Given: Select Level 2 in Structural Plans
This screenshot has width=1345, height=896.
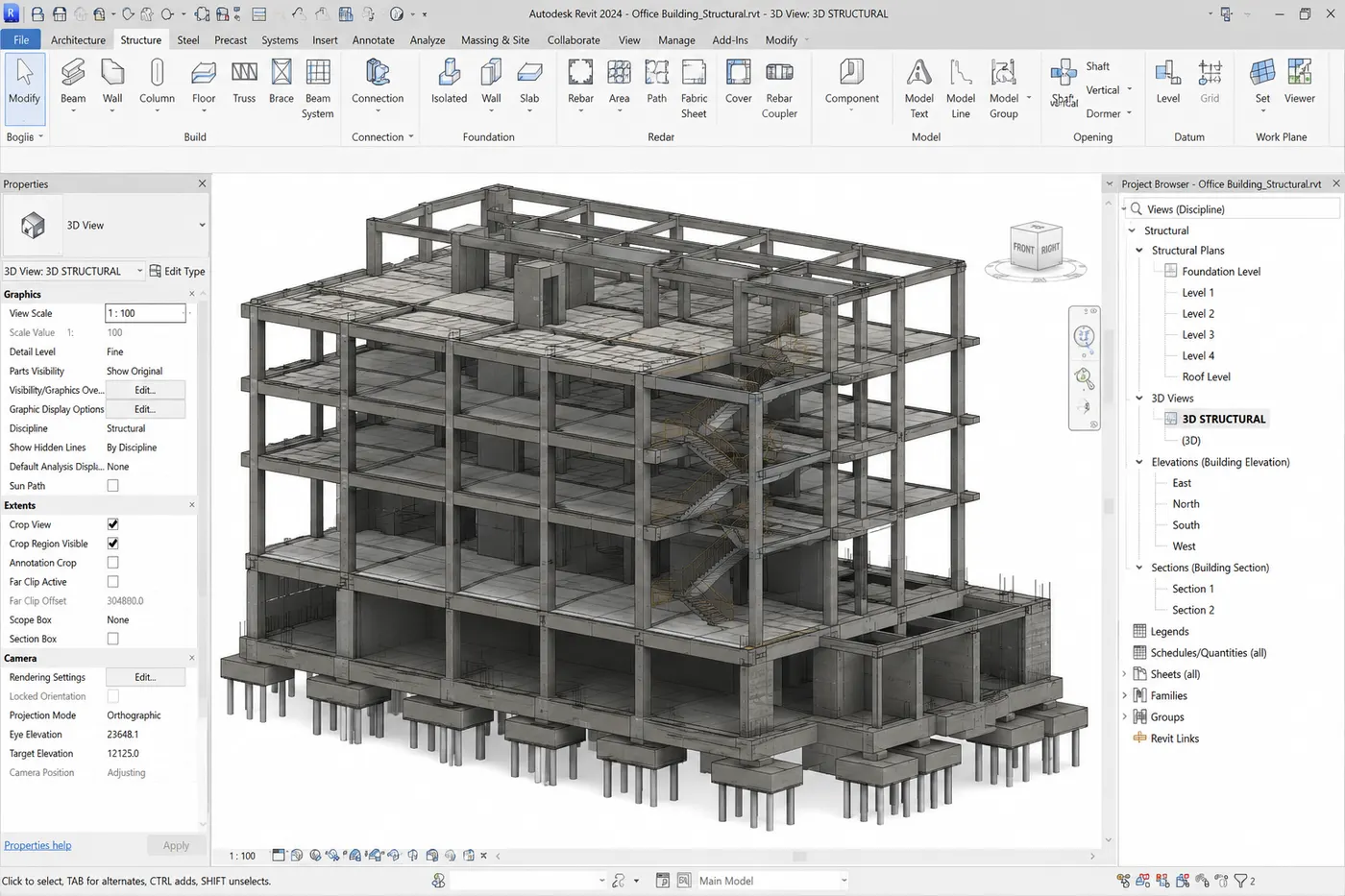Looking at the screenshot, I should (x=1198, y=314).
